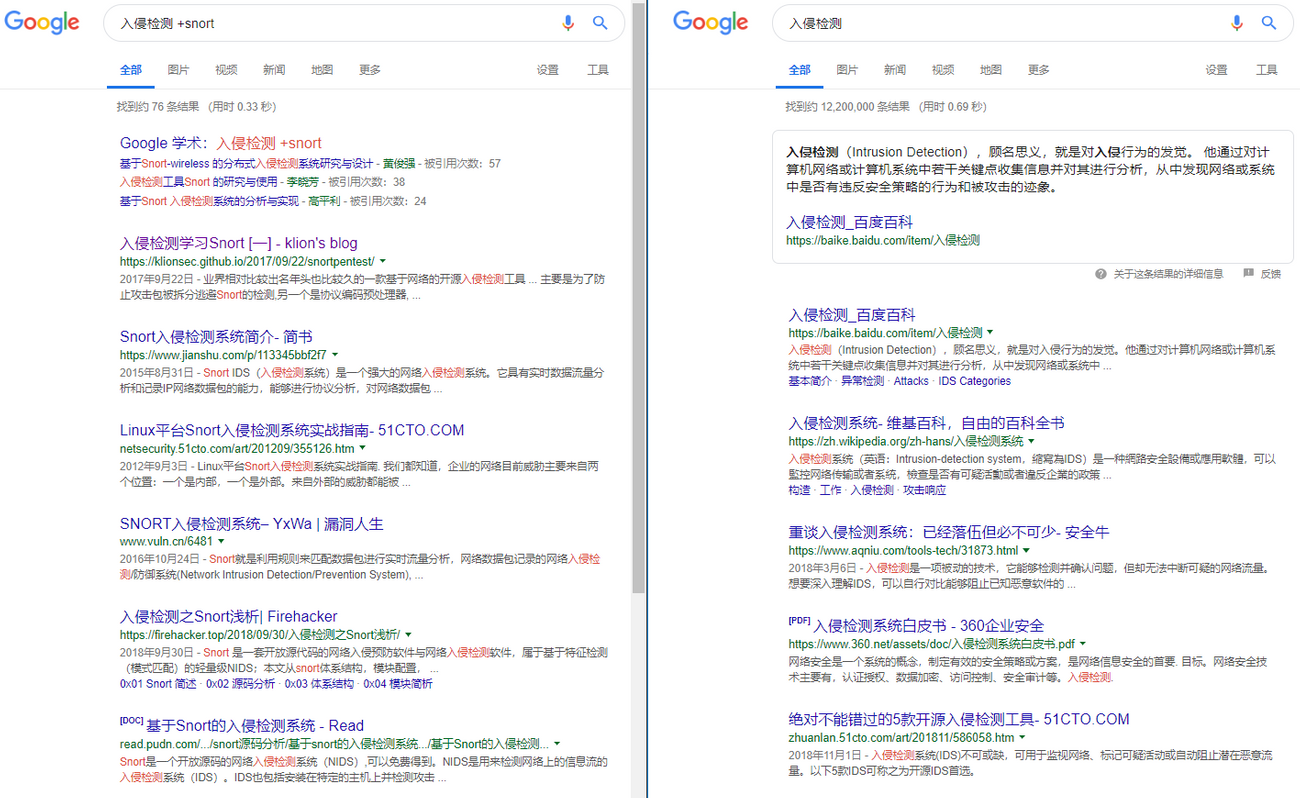Click 找到约 76 条结果 result count text
Screen dimensions: 1300x798
coord(159,106)
